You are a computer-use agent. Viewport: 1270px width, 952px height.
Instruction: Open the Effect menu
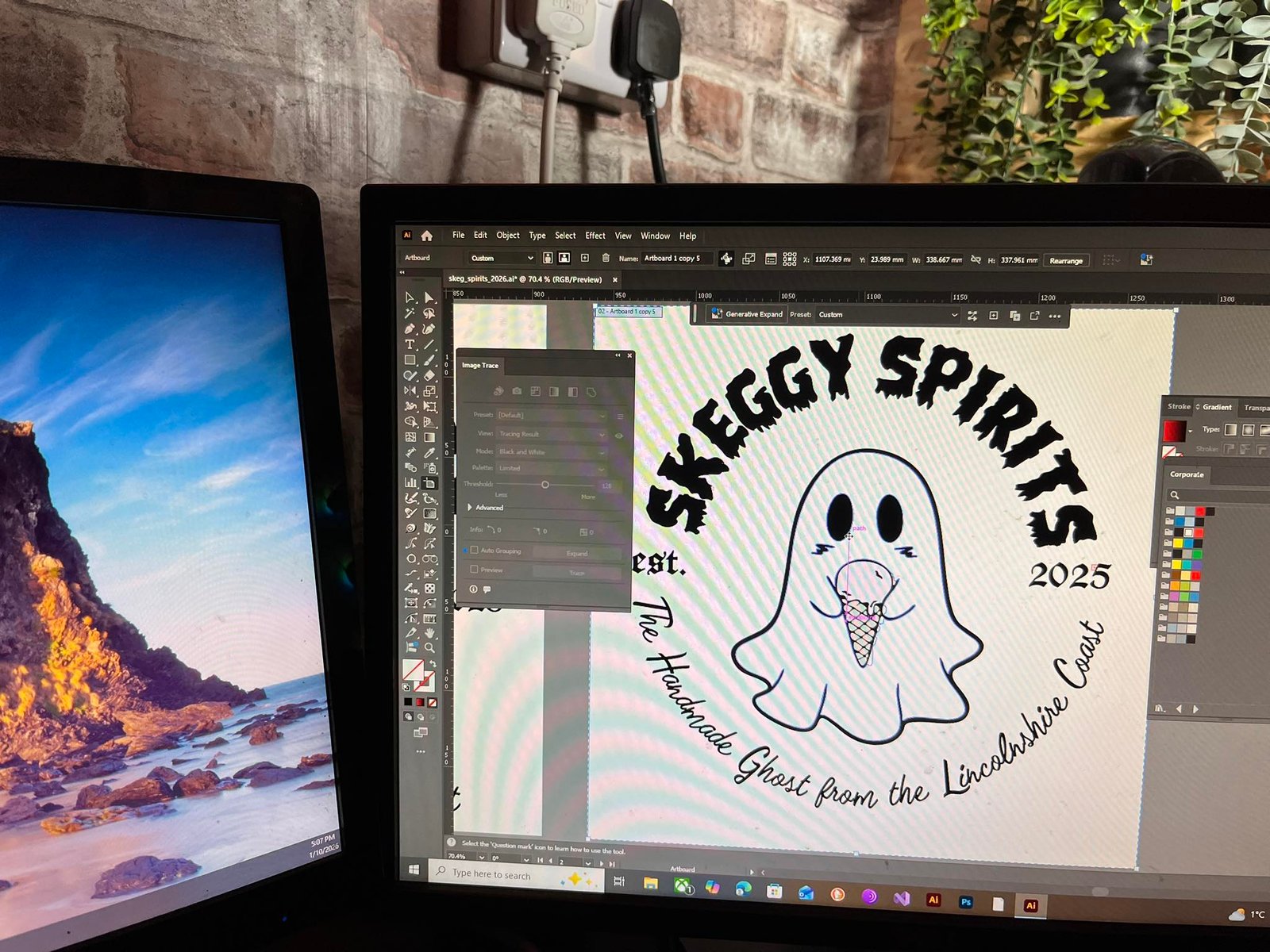pos(595,236)
